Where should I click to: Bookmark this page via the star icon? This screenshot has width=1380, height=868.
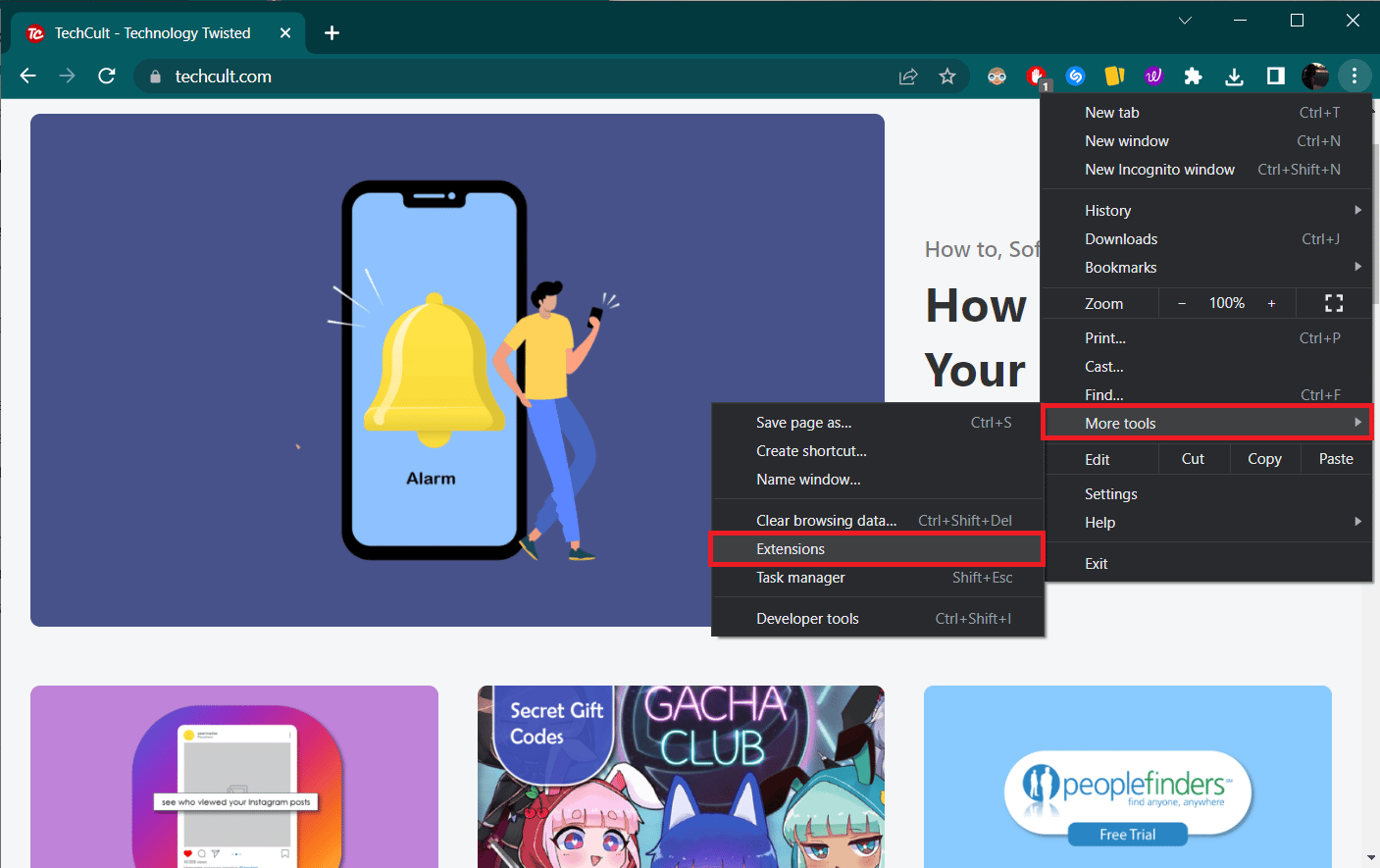(947, 76)
